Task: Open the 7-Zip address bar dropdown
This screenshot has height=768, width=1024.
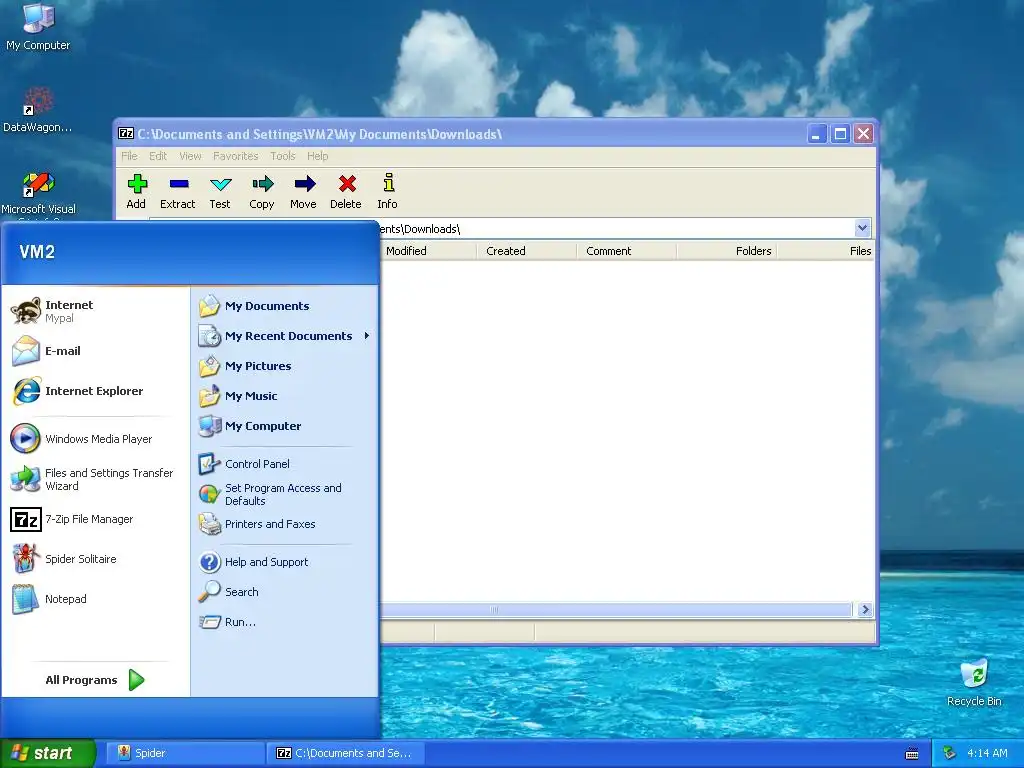Action: pyautogui.click(x=862, y=228)
